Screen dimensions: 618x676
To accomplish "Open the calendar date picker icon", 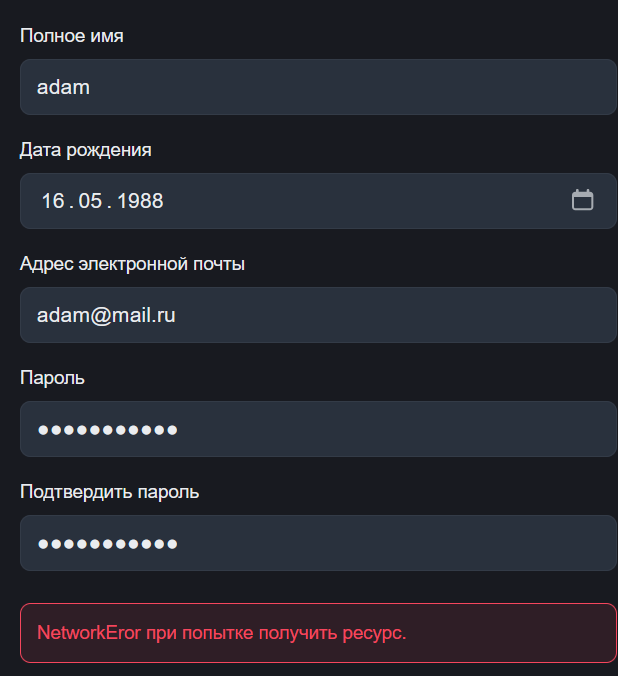I will pos(582,200).
